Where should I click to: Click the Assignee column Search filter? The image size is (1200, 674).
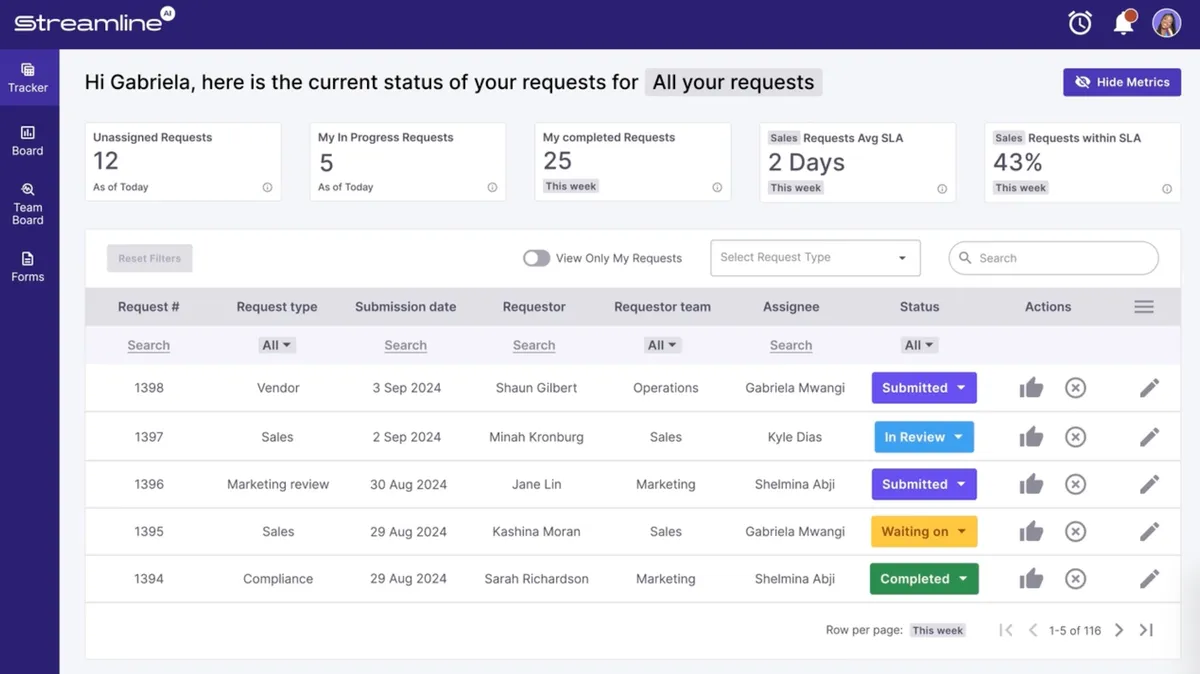point(791,345)
